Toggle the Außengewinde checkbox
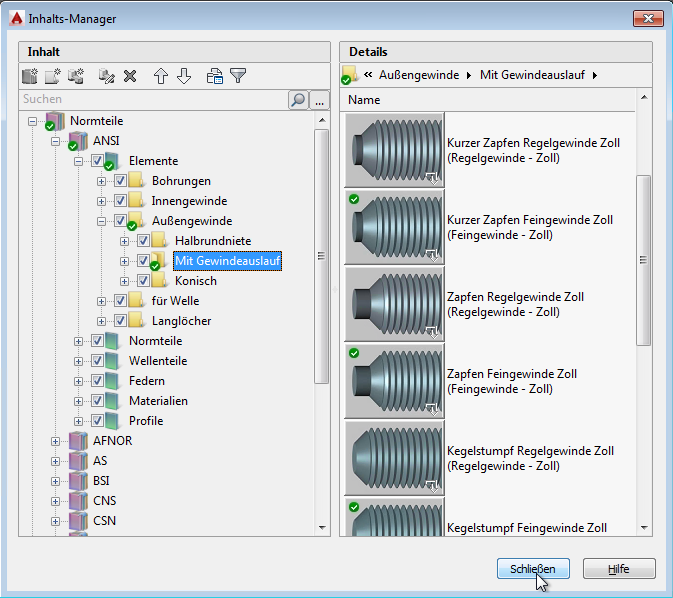This screenshot has height=598, width=673. click(x=120, y=221)
